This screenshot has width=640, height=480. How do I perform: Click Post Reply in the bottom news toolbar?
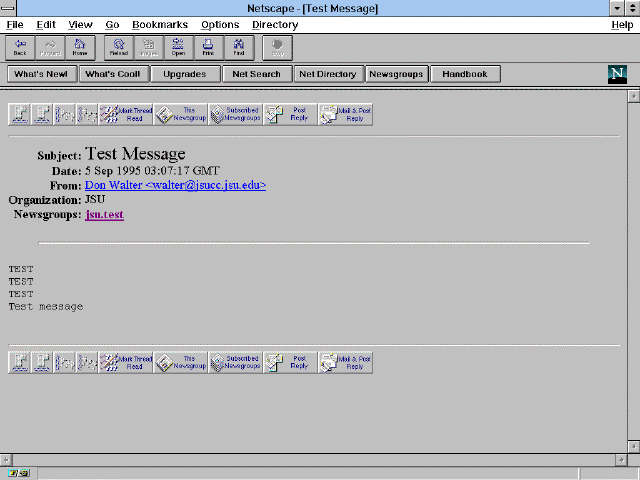(x=290, y=362)
